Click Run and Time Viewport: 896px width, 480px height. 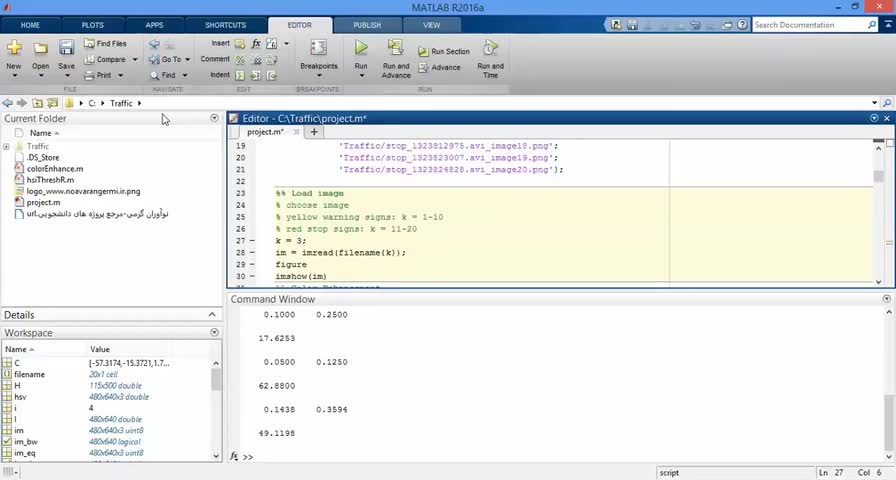click(x=490, y=58)
